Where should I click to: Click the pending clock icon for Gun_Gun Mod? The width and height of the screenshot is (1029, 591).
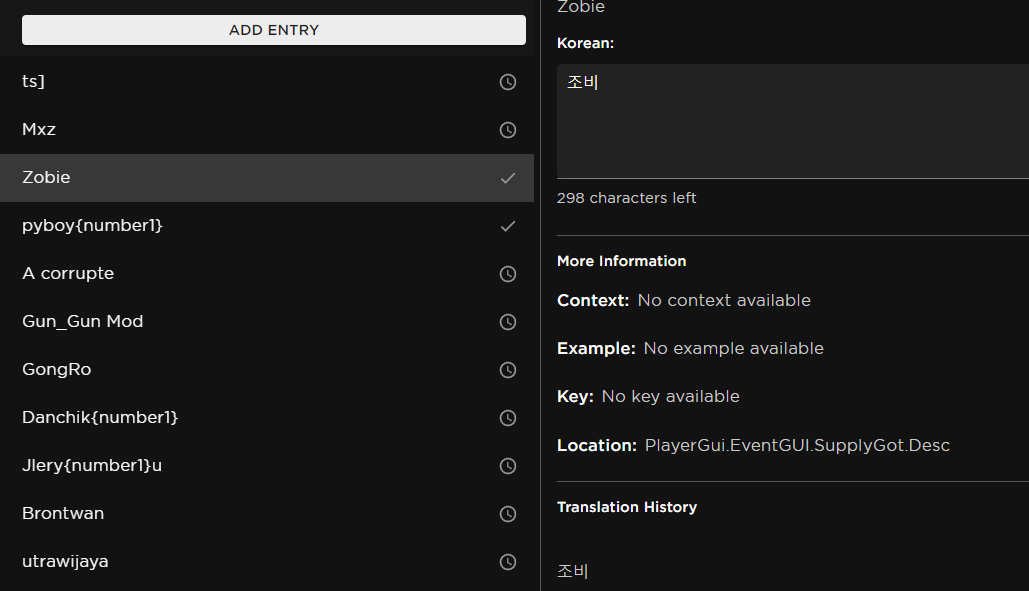click(507, 322)
